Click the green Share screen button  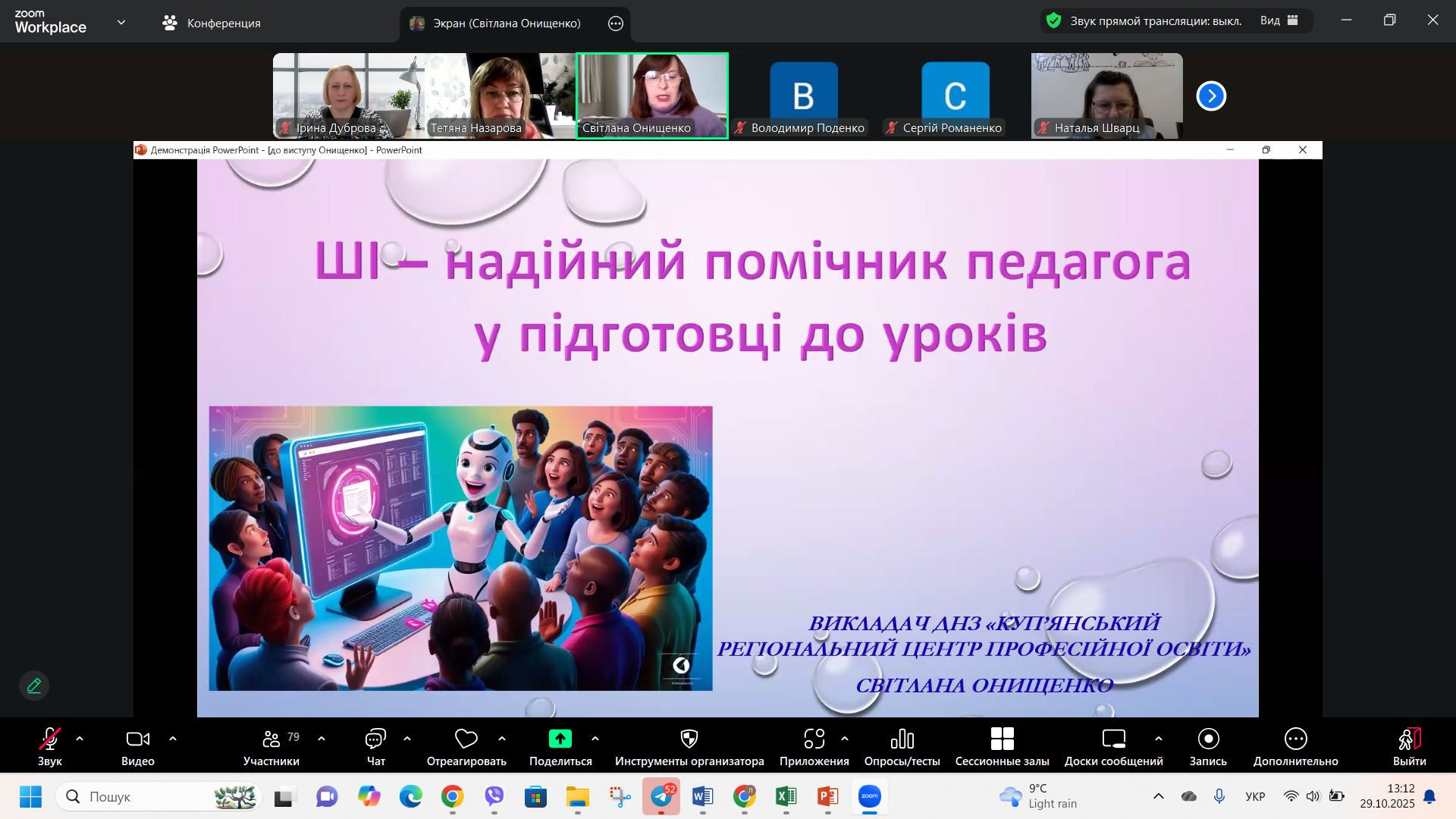(560, 739)
